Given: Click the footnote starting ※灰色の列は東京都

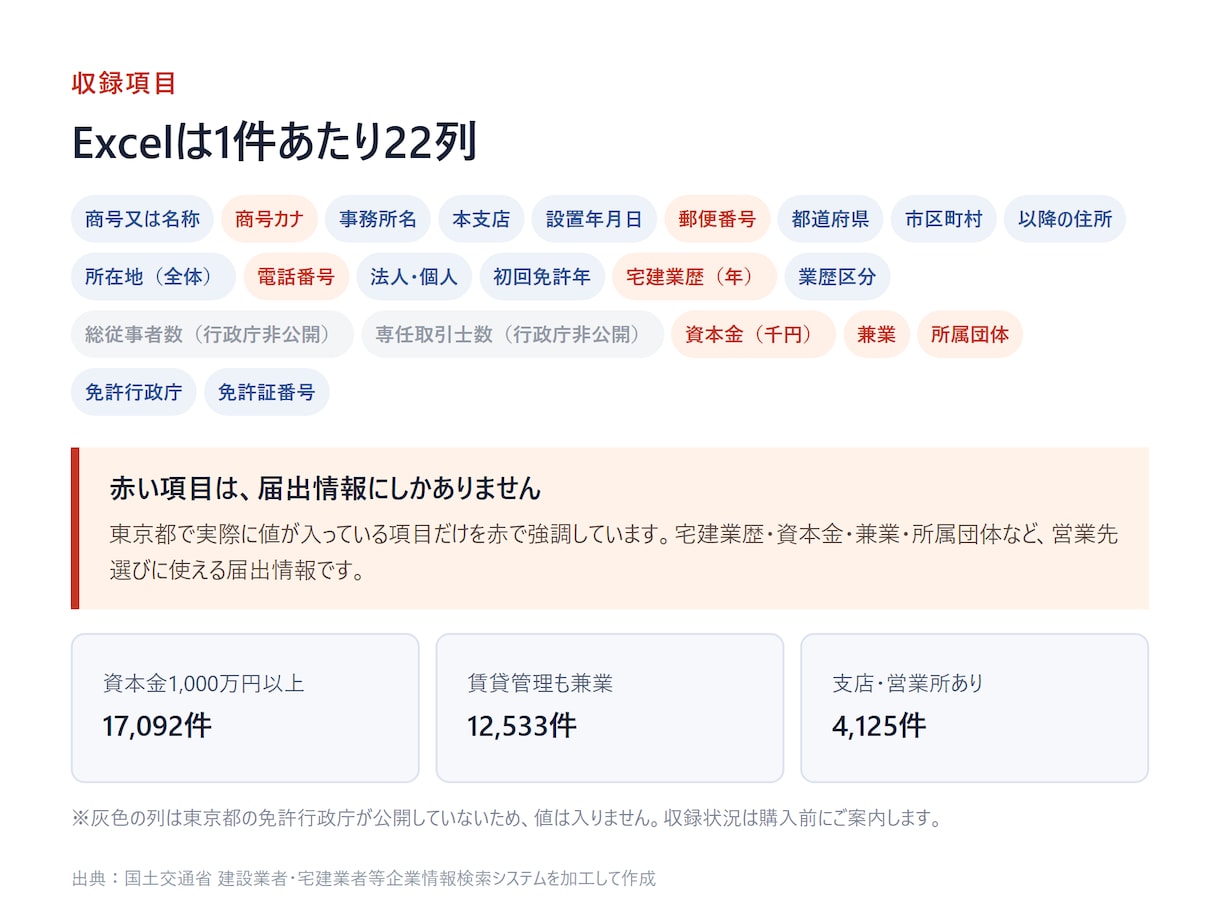Looking at the screenshot, I should [x=507, y=818].
